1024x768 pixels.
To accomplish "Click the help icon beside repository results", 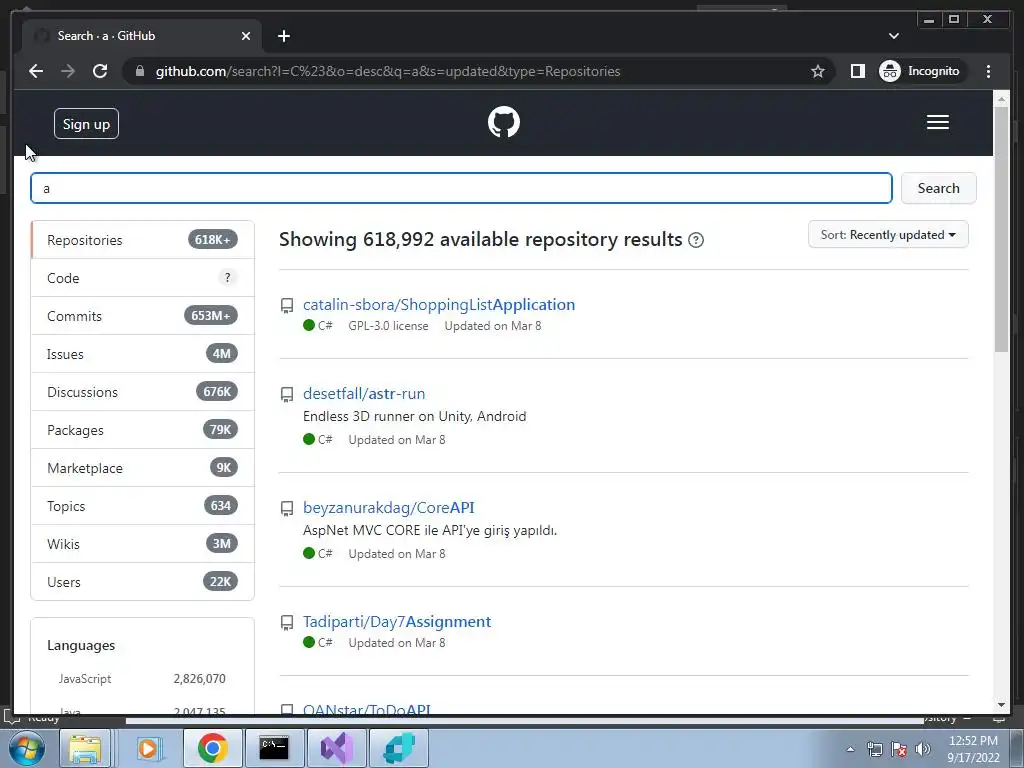I will [696, 240].
